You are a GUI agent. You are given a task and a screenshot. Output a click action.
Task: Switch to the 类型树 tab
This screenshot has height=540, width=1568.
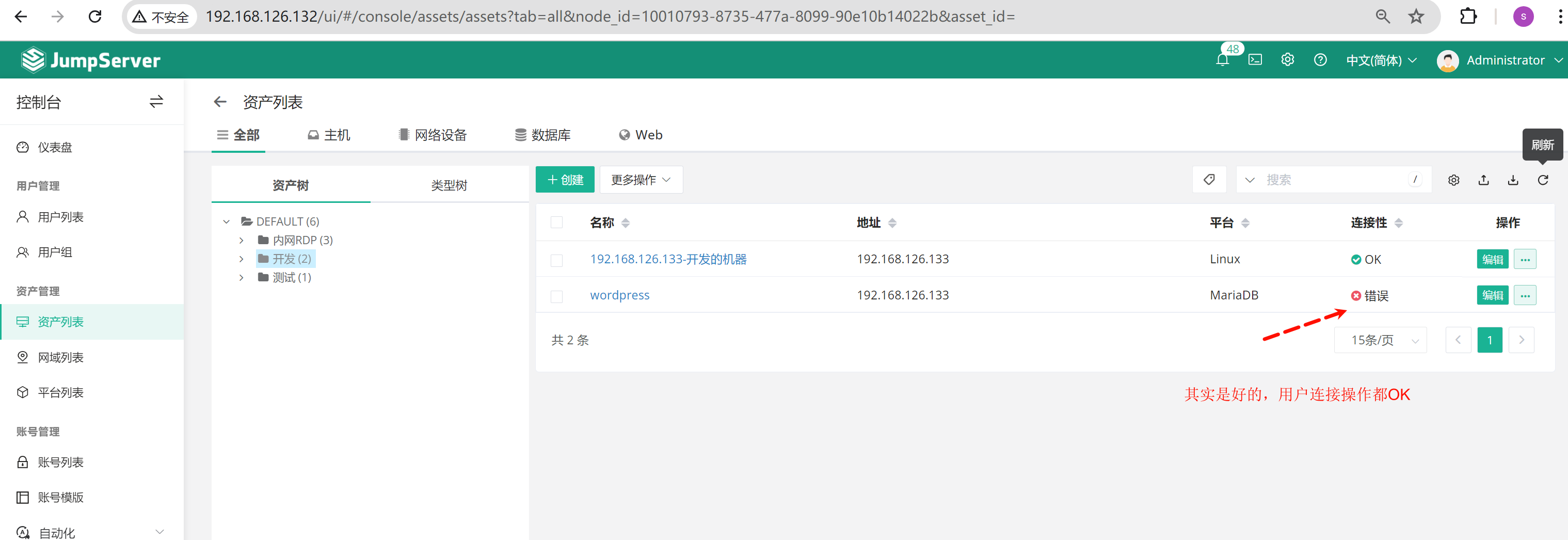[x=449, y=186]
